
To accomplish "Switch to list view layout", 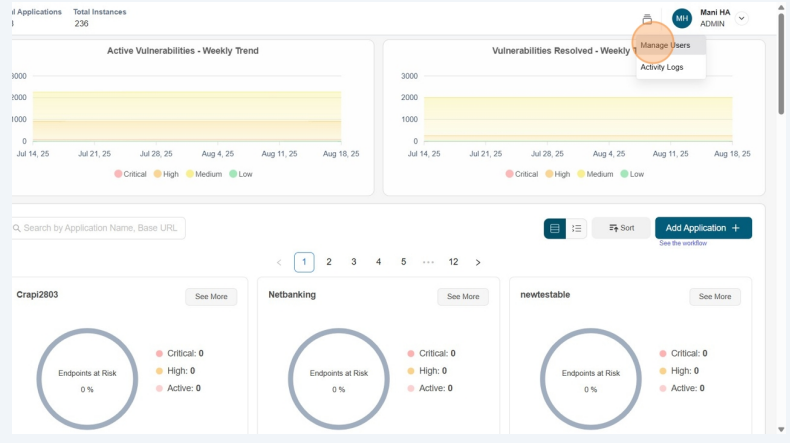I will (x=576, y=228).
